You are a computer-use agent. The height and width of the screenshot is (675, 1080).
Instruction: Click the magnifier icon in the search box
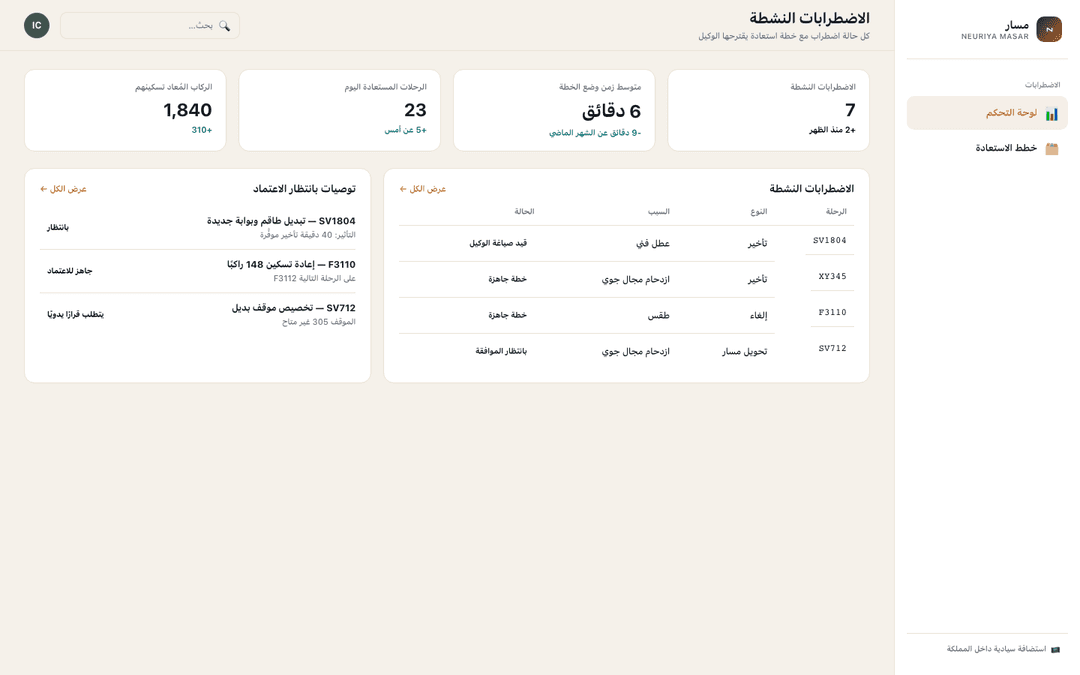(x=225, y=25)
